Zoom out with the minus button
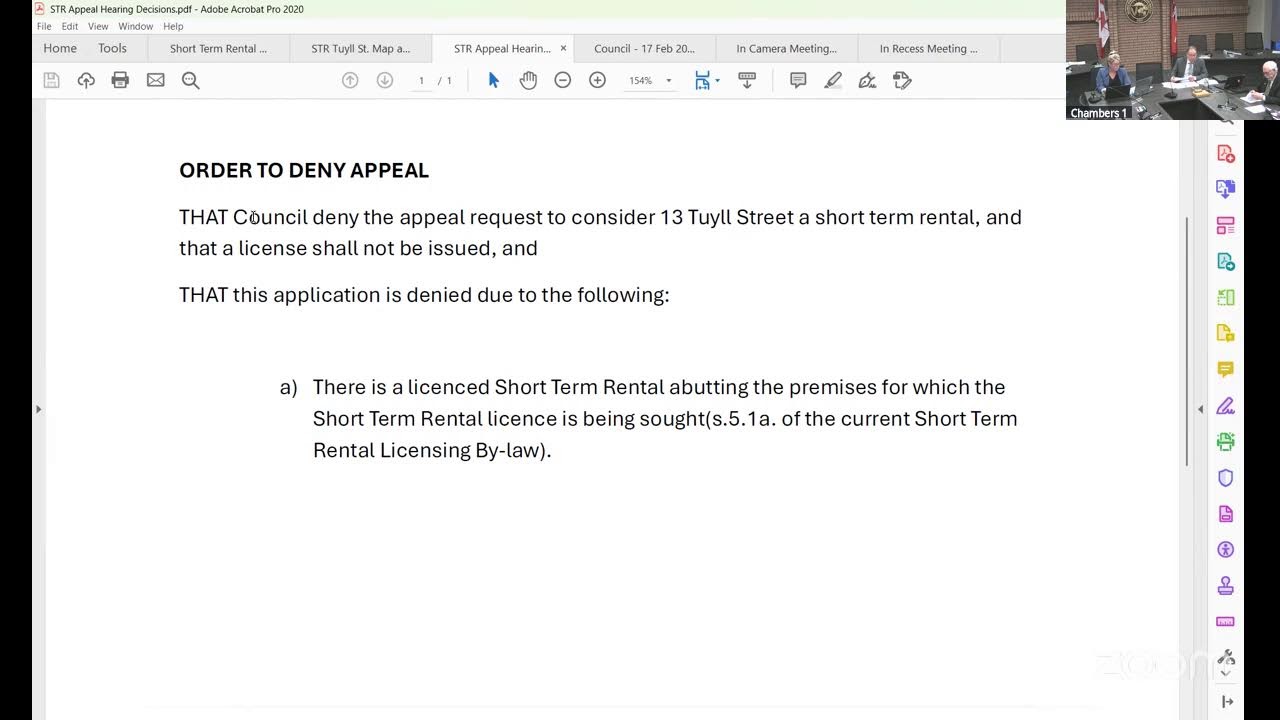The width and height of the screenshot is (1280, 720). pos(563,80)
